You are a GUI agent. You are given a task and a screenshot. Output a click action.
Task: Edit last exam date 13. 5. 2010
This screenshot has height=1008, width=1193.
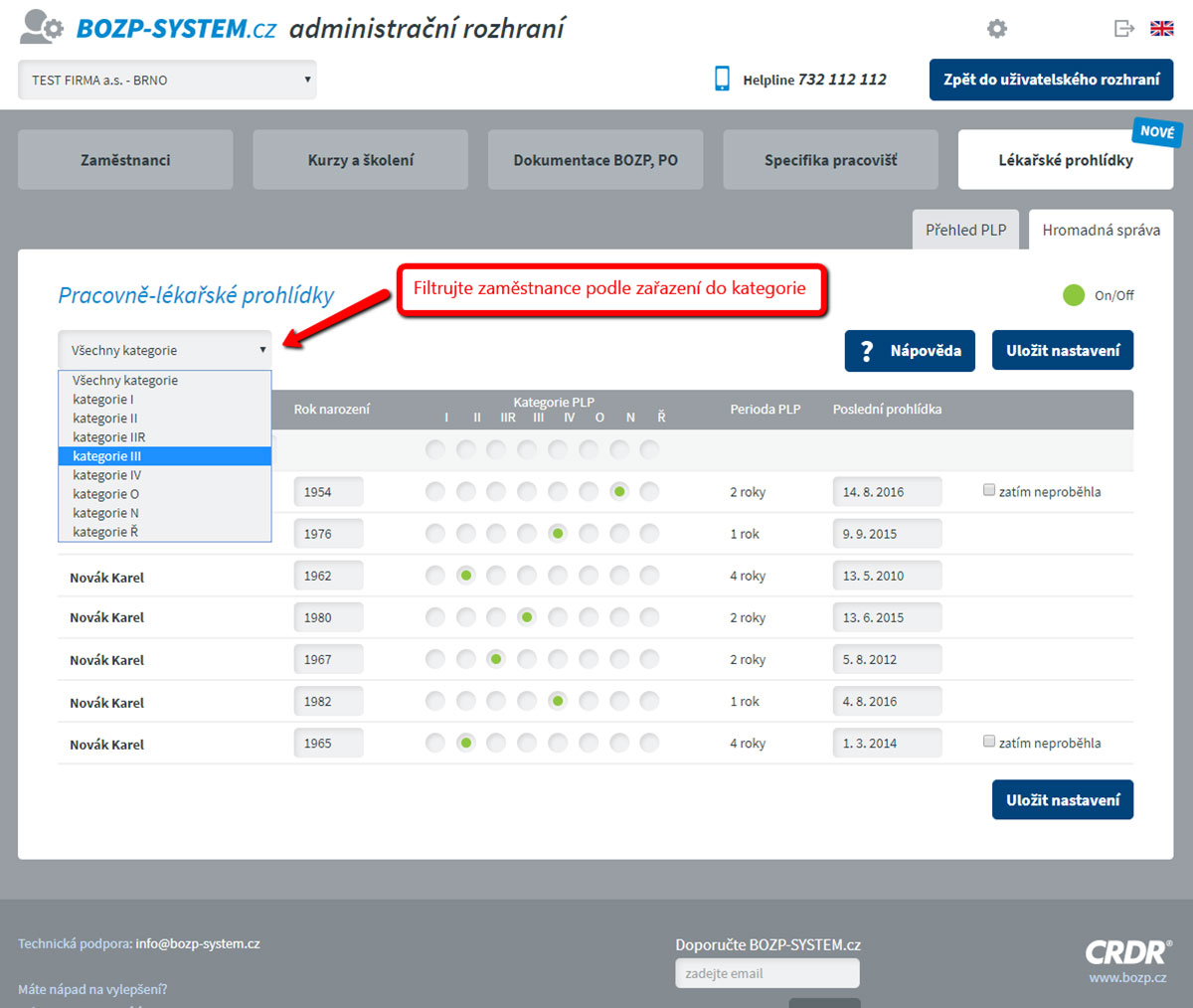tap(887, 575)
